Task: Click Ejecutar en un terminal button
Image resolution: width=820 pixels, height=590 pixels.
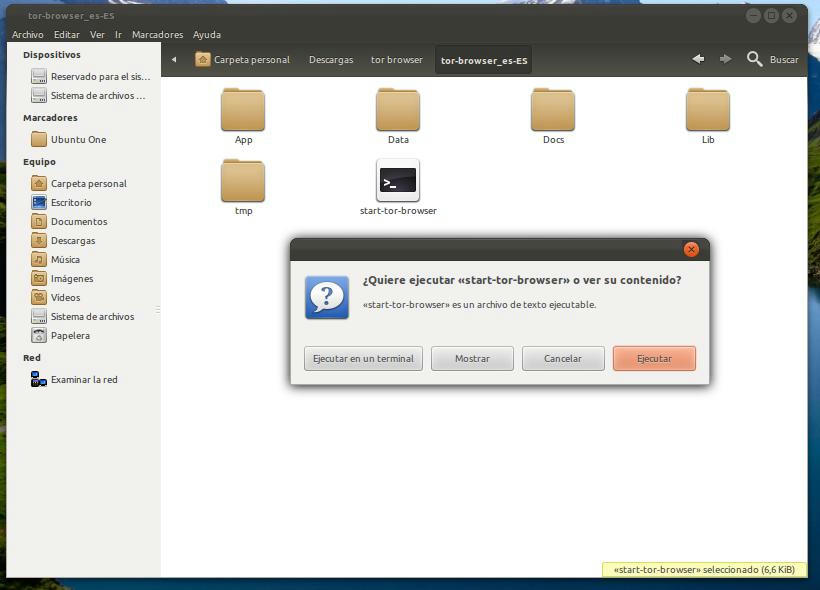Action: 363,358
